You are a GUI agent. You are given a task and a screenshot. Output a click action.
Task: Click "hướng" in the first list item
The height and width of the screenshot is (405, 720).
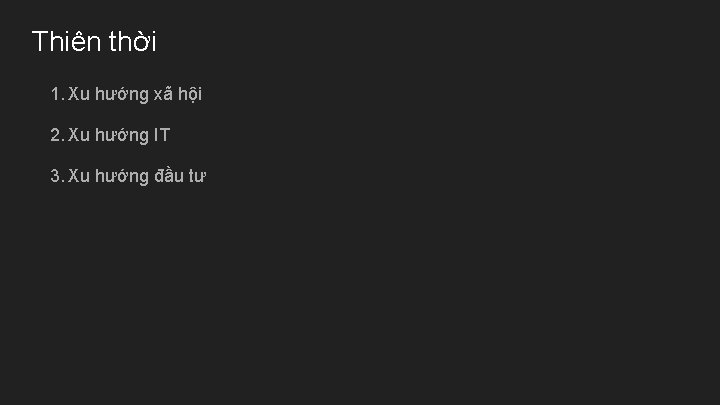pyautogui.click(x=122, y=95)
